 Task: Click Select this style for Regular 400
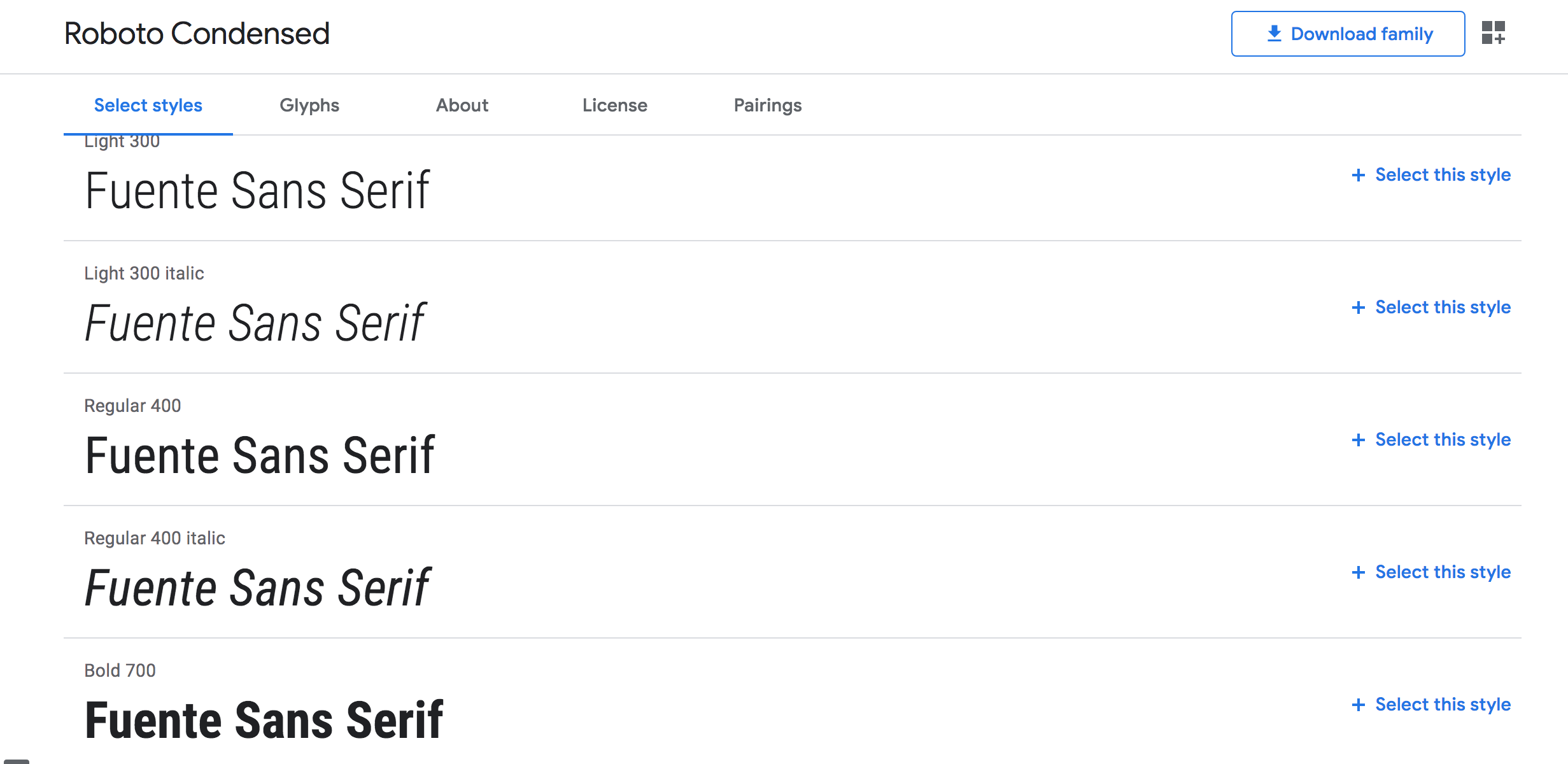pos(1443,439)
